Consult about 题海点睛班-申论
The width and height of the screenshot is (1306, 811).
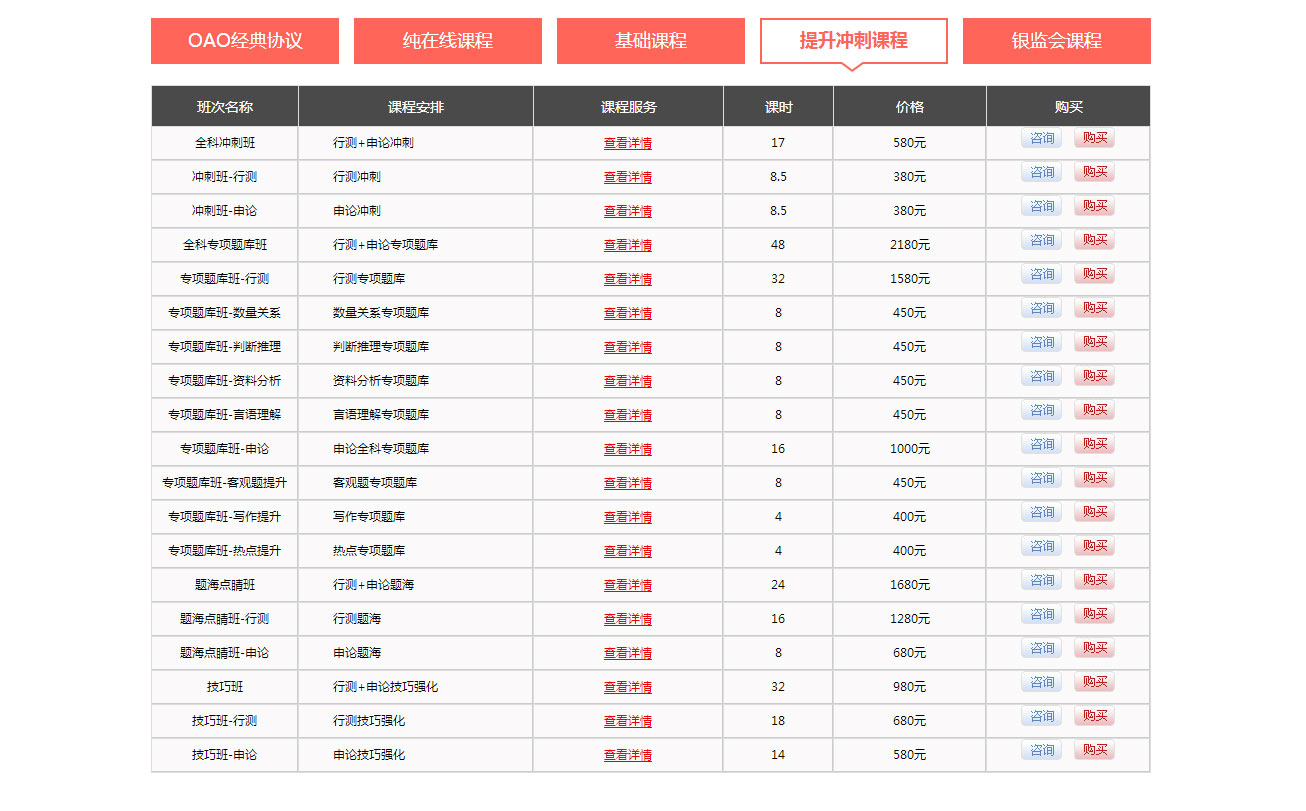click(1042, 648)
